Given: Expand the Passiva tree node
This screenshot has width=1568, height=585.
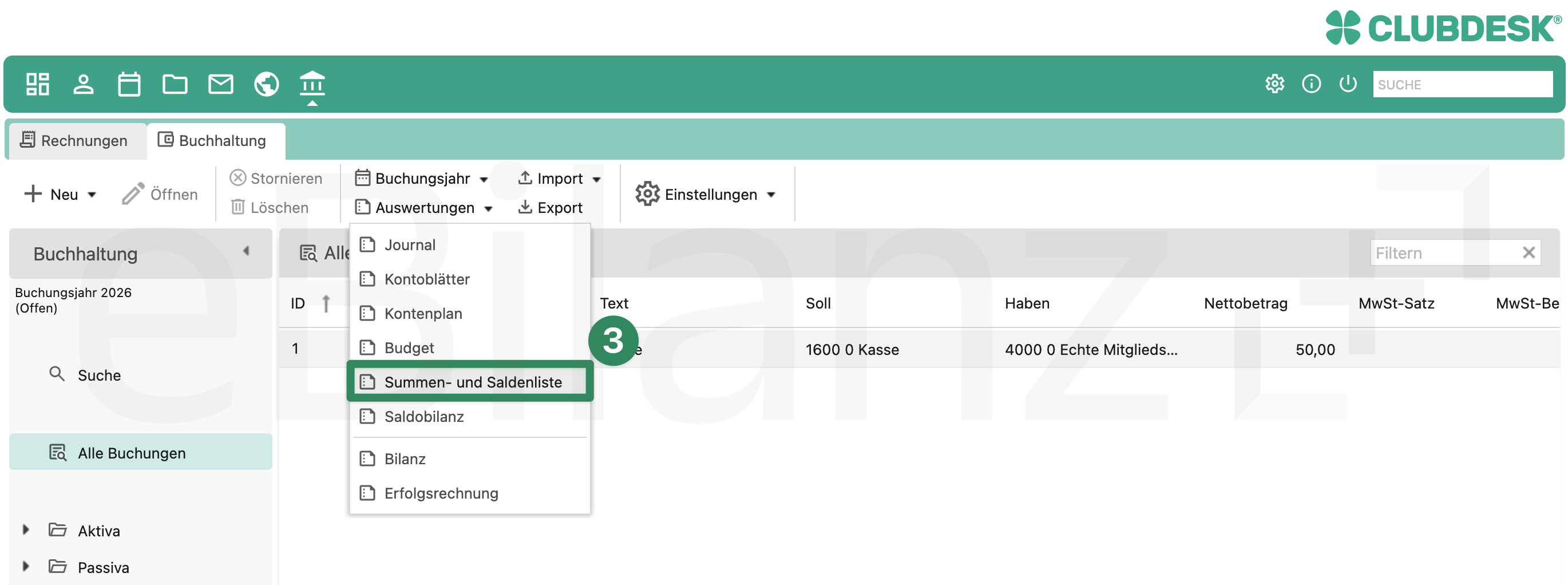Looking at the screenshot, I should point(26,566).
